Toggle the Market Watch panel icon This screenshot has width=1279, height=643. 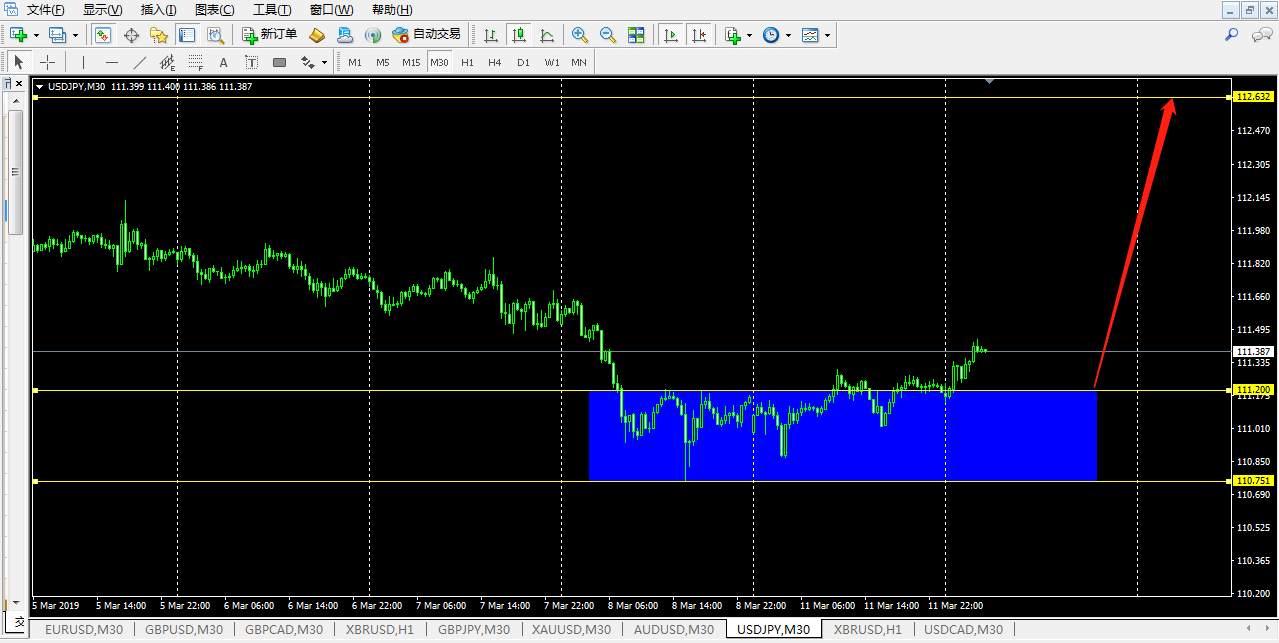point(103,35)
